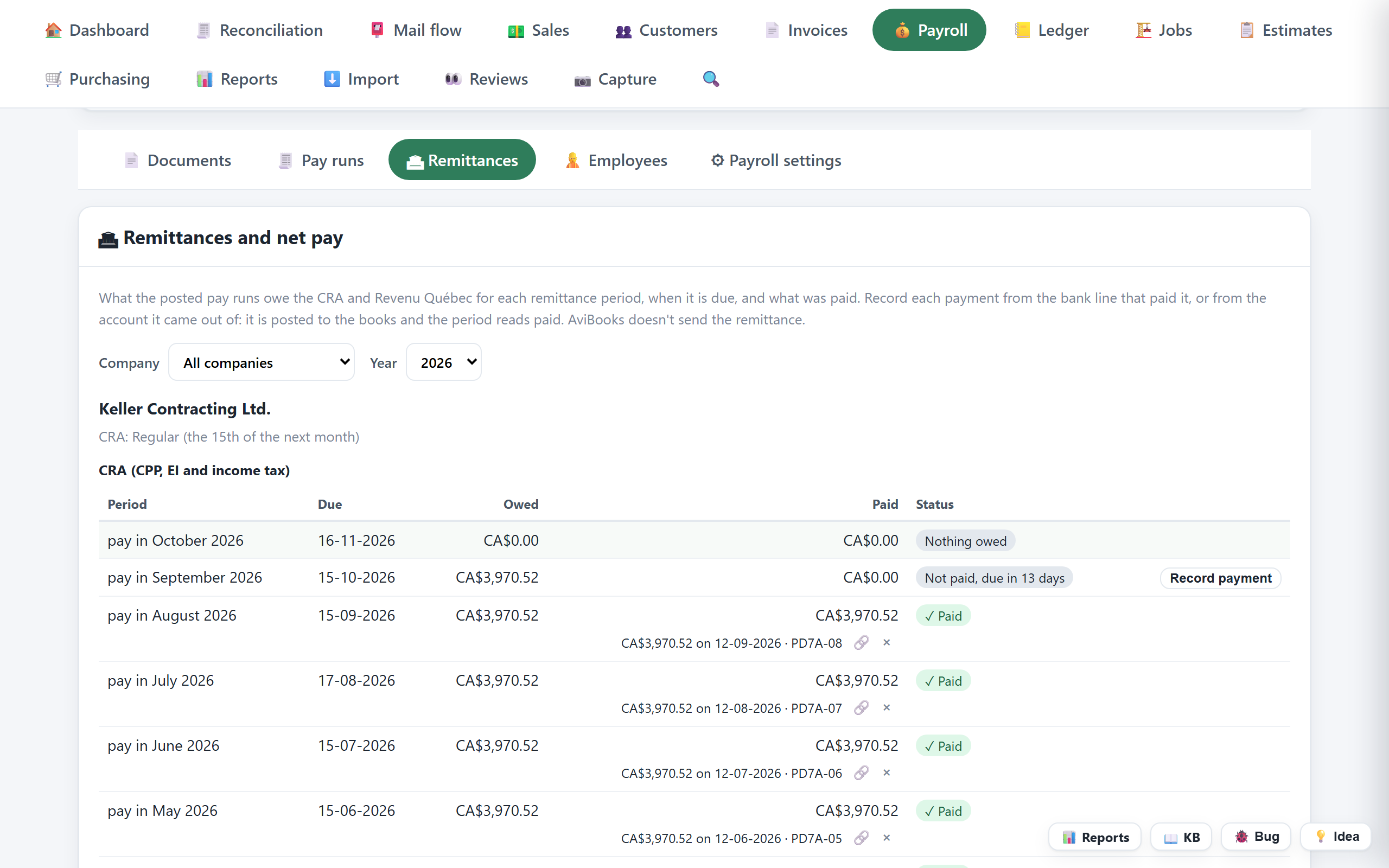Open the search magnifier icon
This screenshot has height=868, width=1389.
click(x=711, y=79)
